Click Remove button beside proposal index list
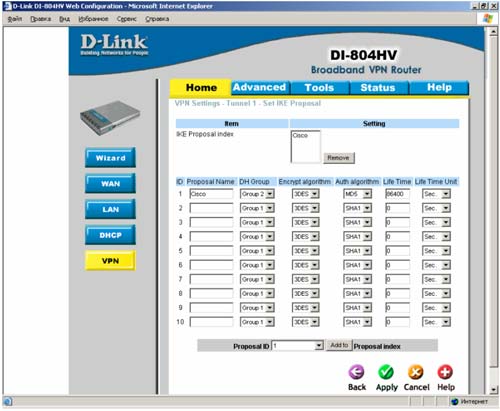The image size is (500, 411). tap(339, 158)
